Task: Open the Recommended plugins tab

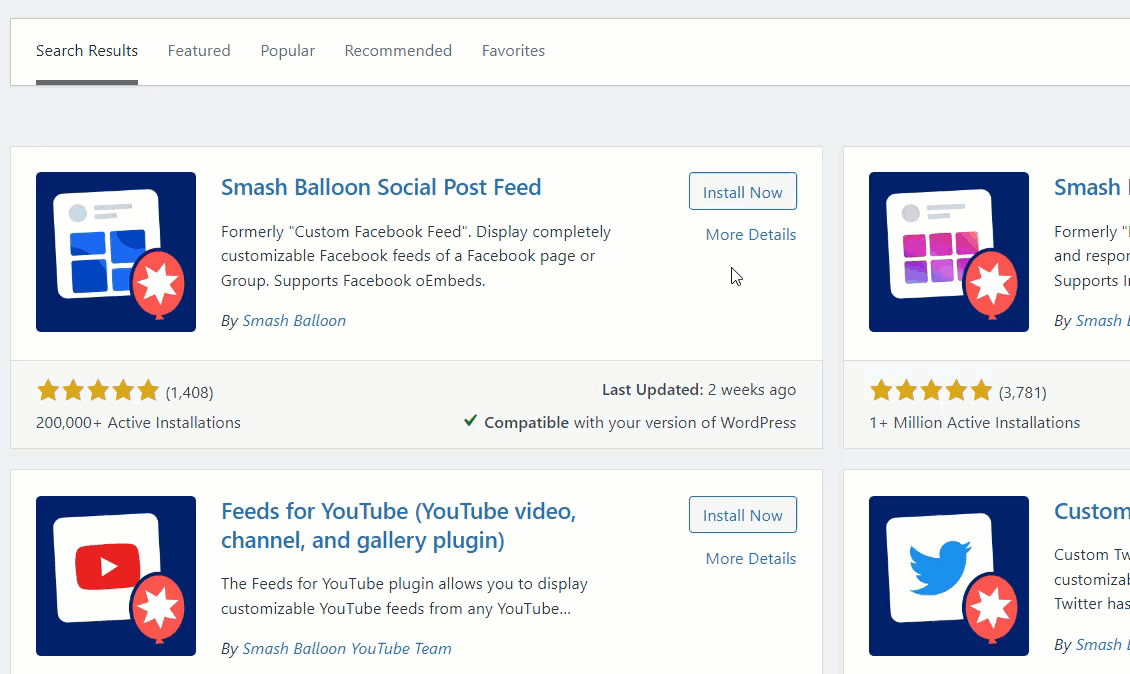Action: click(x=398, y=51)
